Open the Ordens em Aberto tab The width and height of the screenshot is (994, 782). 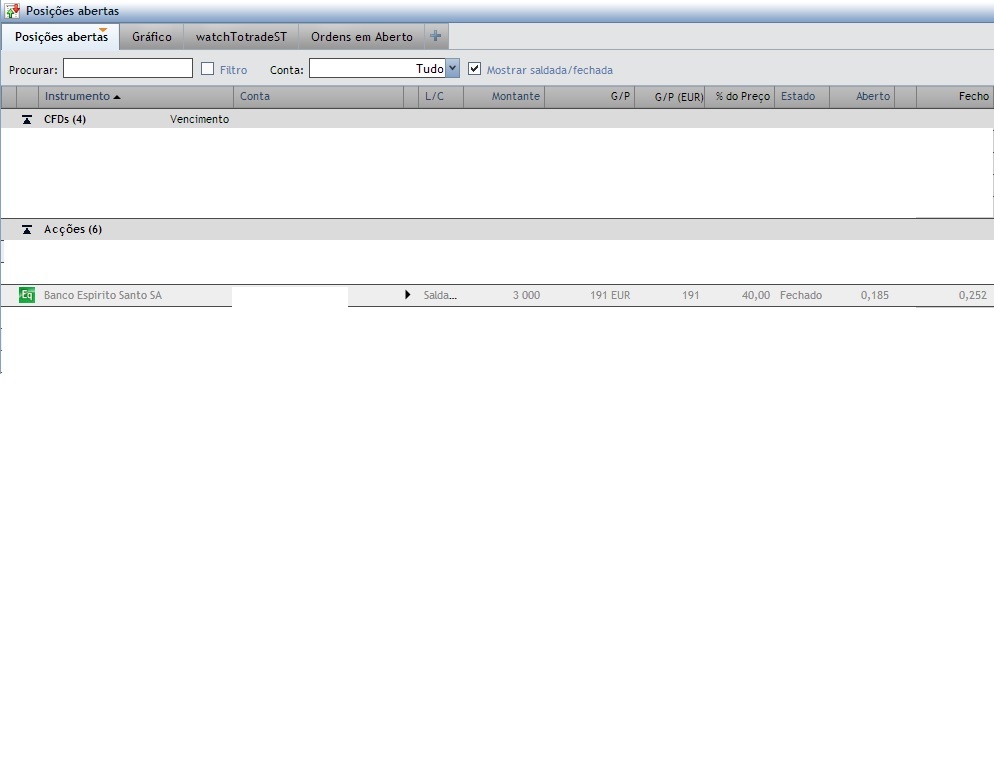pos(361,37)
